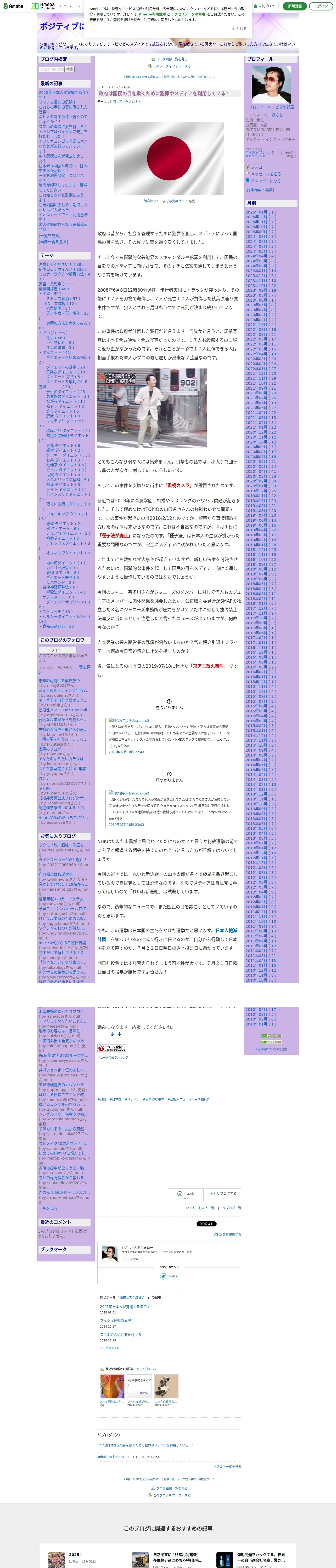
Task: Open the 20th Anniversary Ameba logo
Action: click(x=43, y=6)
